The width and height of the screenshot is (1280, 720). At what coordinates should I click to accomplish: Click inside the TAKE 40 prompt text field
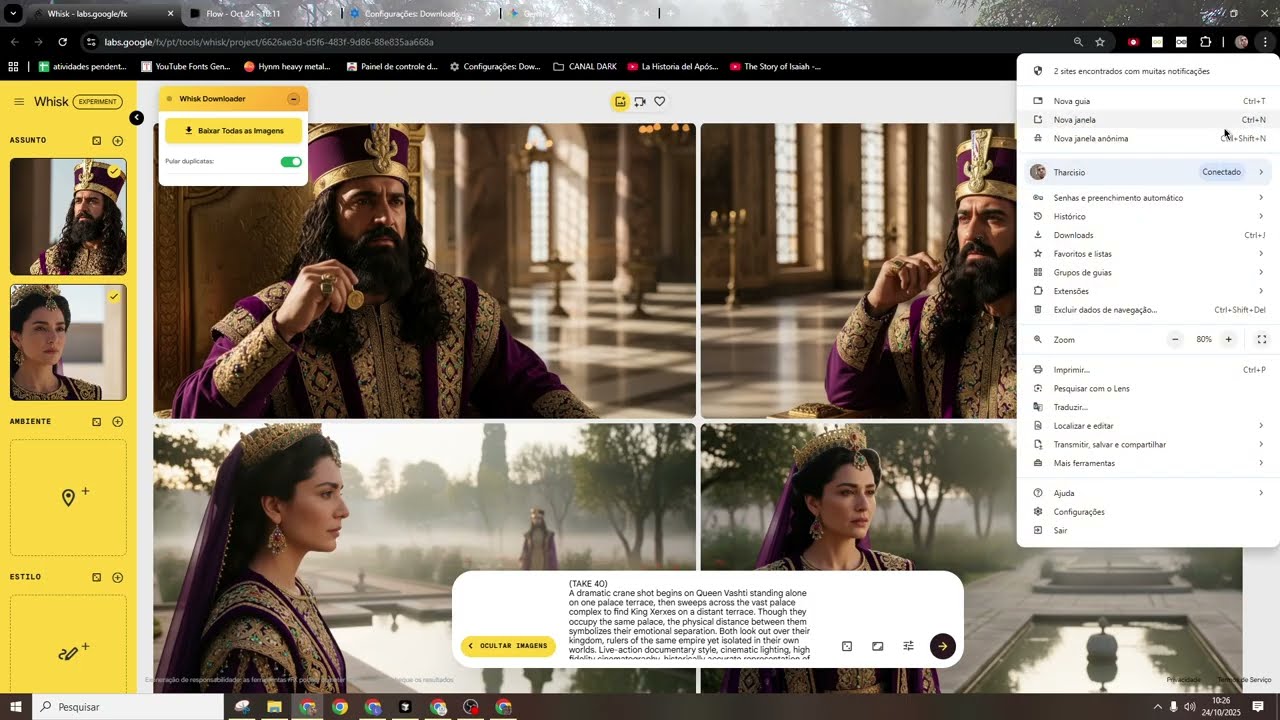[690, 619]
